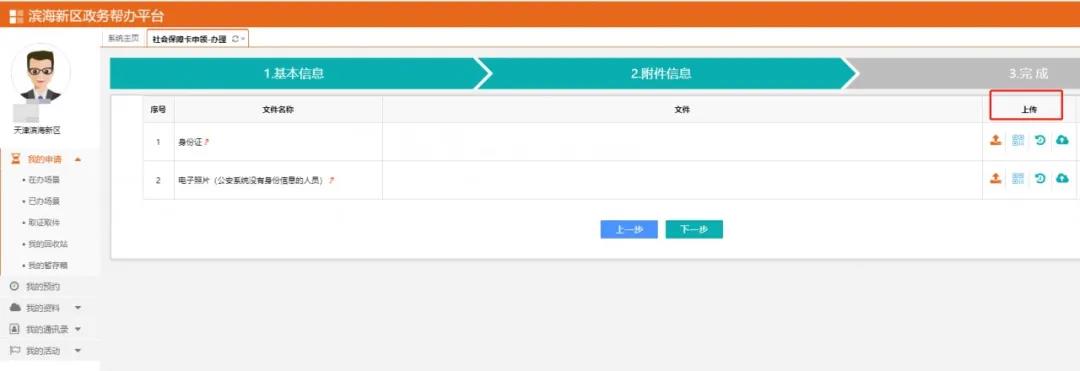The height and width of the screenshot is (371, 1080).
Task: Switch to the 系统主页 tab
Action: click(123, 39)
